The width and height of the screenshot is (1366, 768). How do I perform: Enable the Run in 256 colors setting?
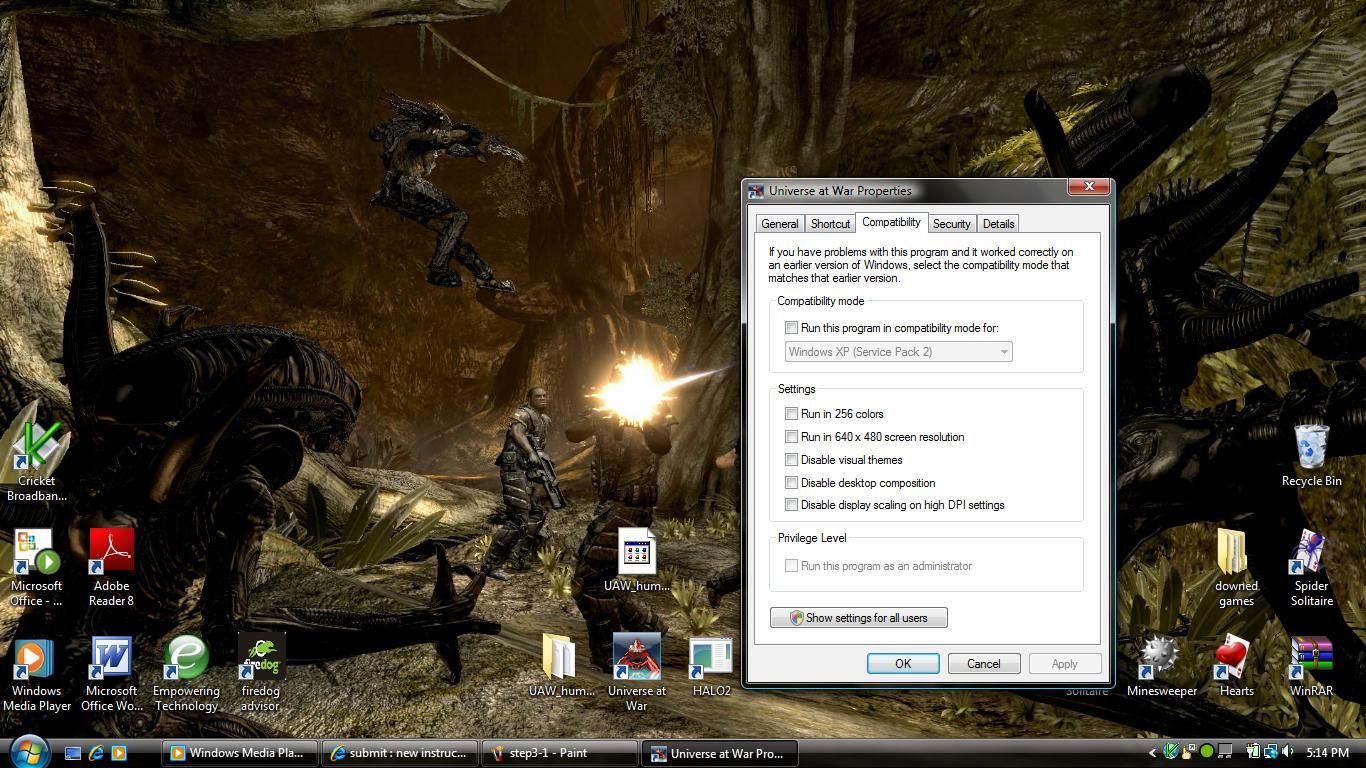pos(791,413)
